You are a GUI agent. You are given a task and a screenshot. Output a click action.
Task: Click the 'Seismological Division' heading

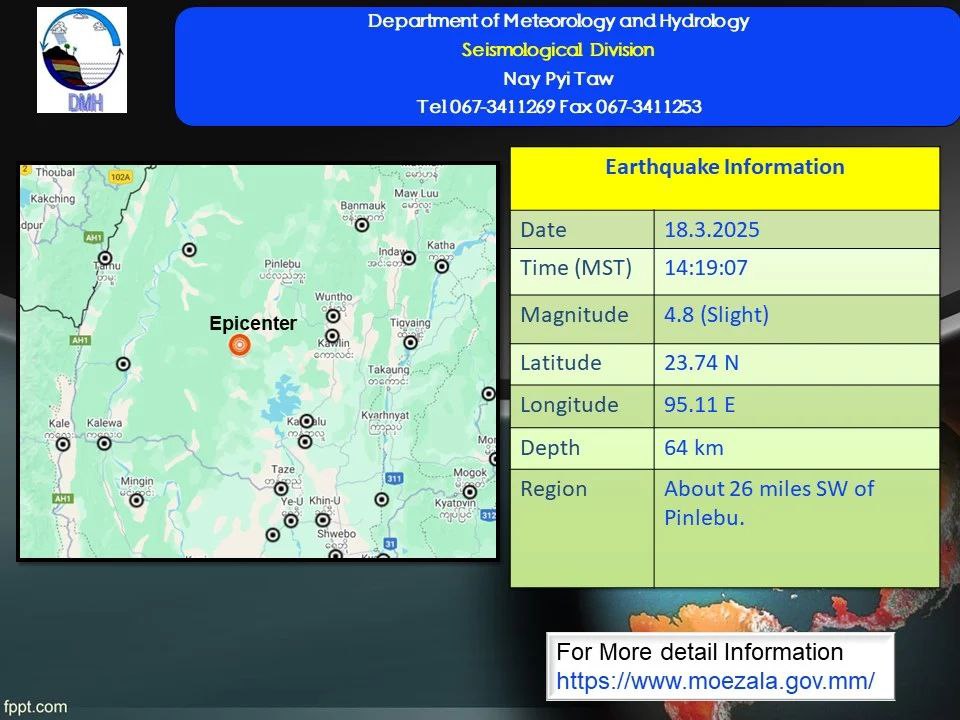click(558, 50)
